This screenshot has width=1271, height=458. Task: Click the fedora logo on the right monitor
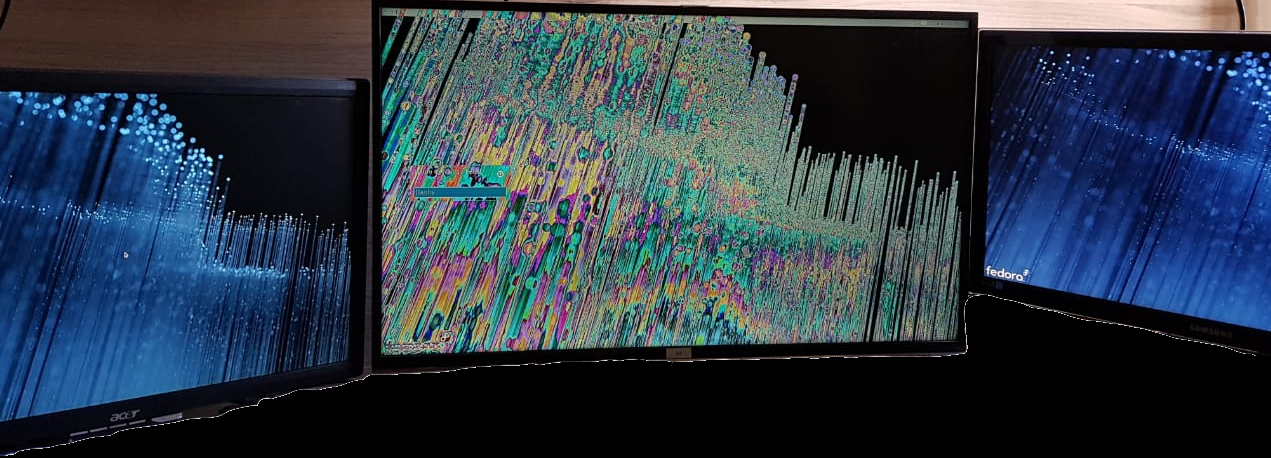pyautogui.click(x=1006, y=272)
